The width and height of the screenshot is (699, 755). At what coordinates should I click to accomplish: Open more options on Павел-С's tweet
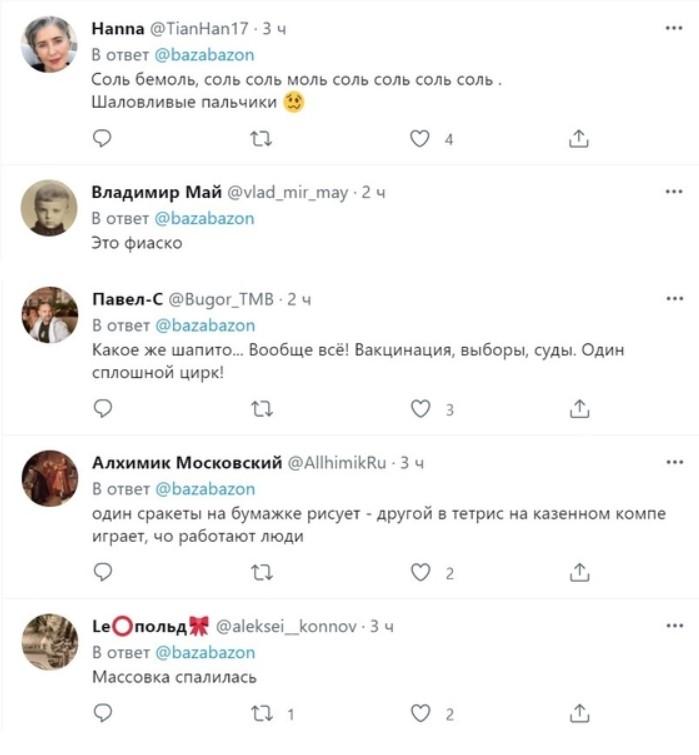pyautogui.click(x=674, y=297)
